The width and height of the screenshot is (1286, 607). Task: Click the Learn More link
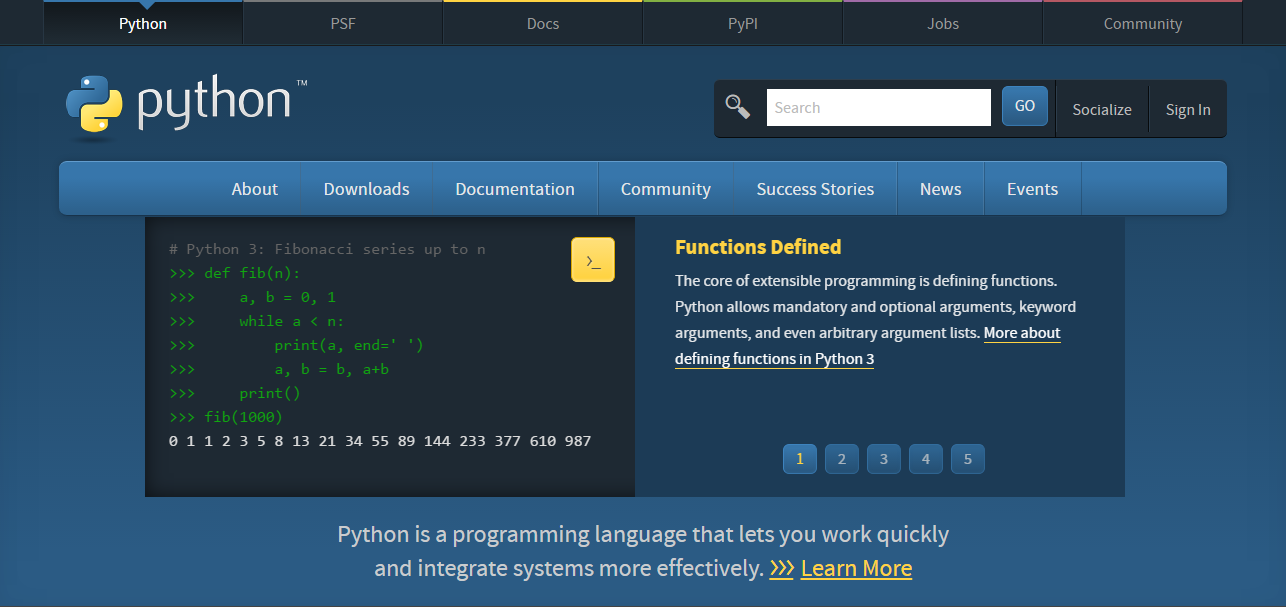[x=856, y=568]
